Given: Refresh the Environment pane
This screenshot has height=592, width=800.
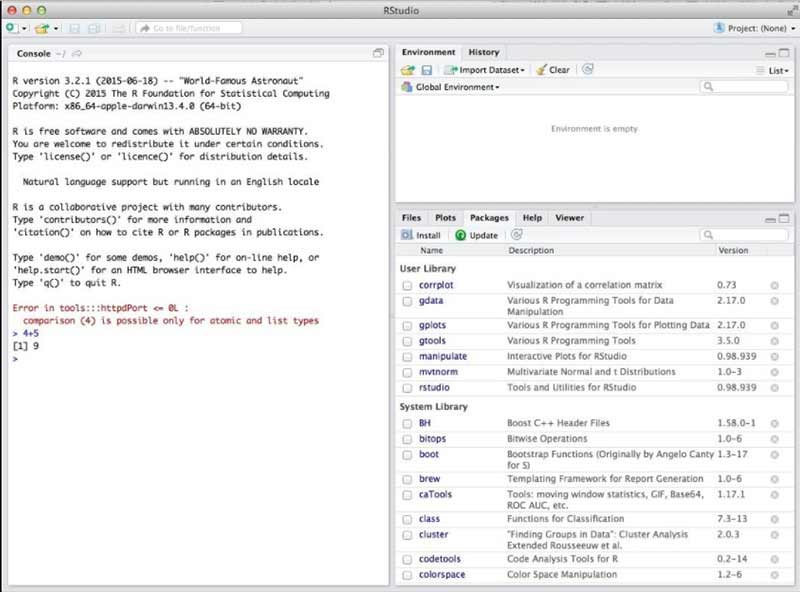Looking at the screenshot, I should coord(588,69).
